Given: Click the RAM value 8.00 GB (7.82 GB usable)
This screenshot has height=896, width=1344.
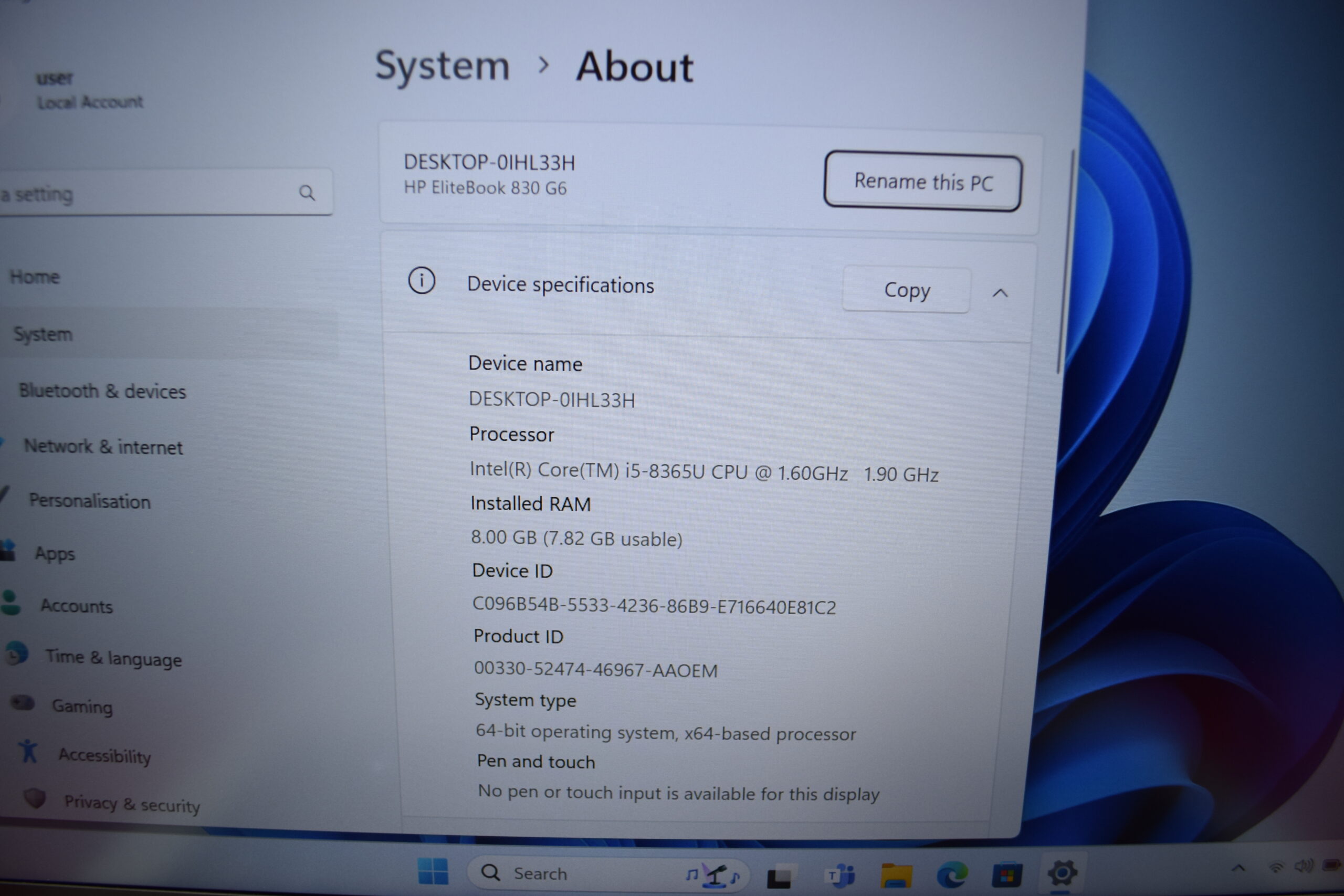Looking at the screenshot, I should pos(576,539).
